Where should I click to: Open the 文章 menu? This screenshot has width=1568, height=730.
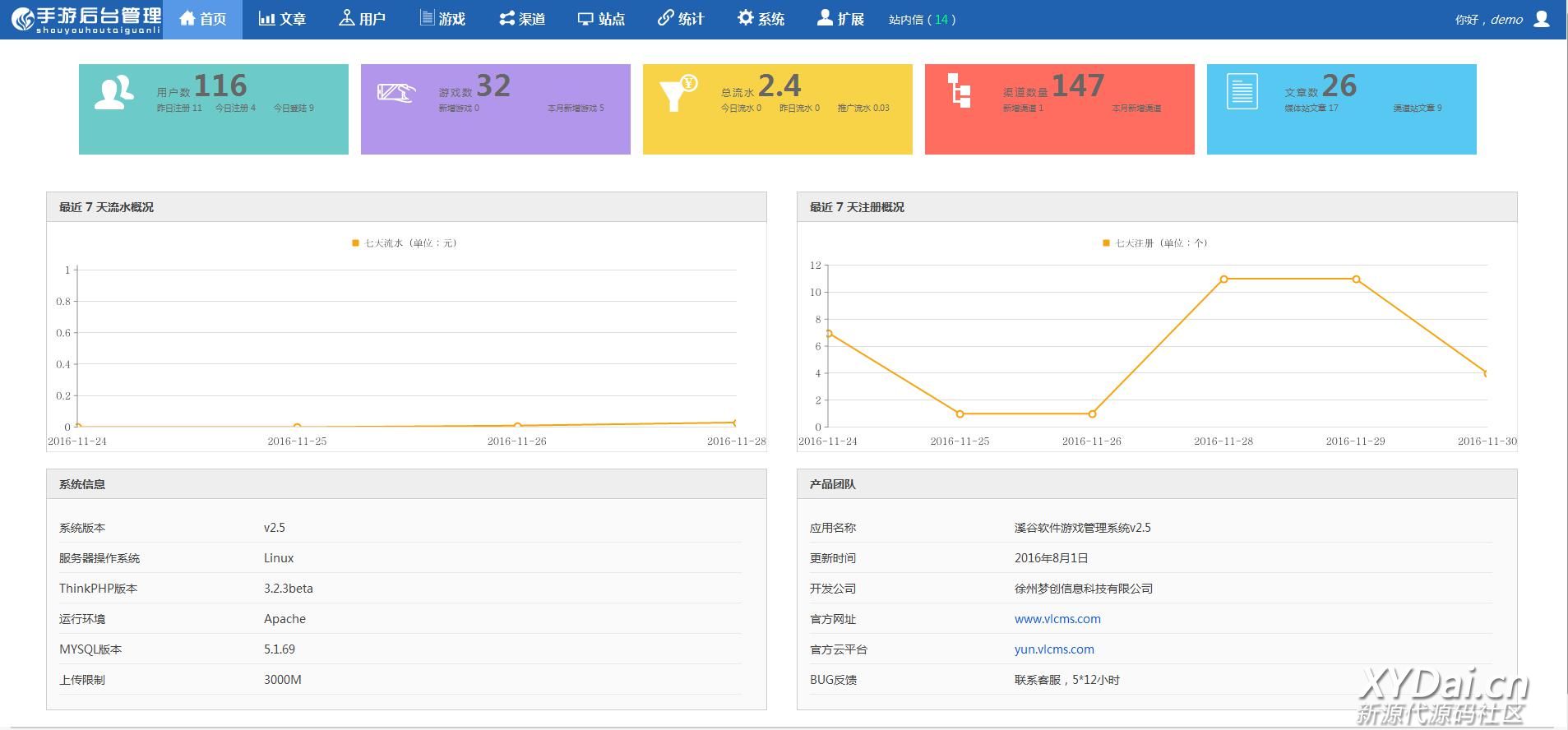click(282, 19)
